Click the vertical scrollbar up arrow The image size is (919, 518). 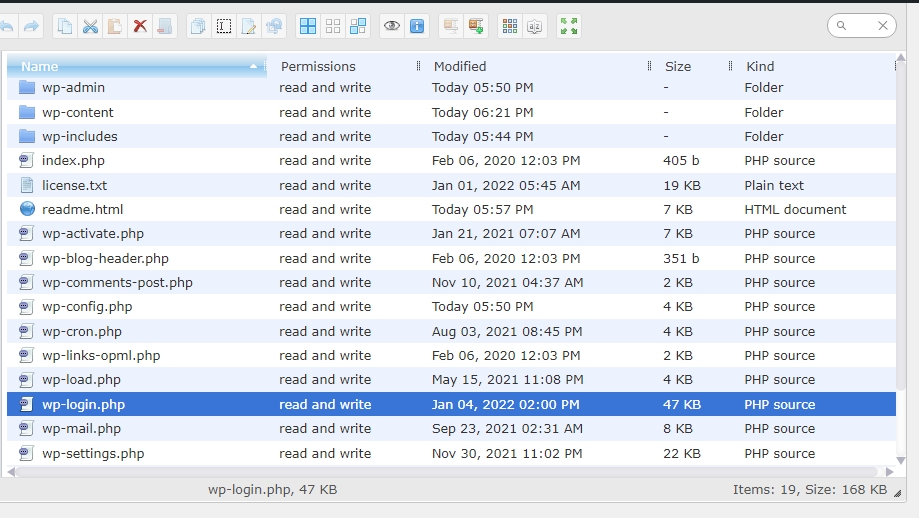(x=901, y=57)
